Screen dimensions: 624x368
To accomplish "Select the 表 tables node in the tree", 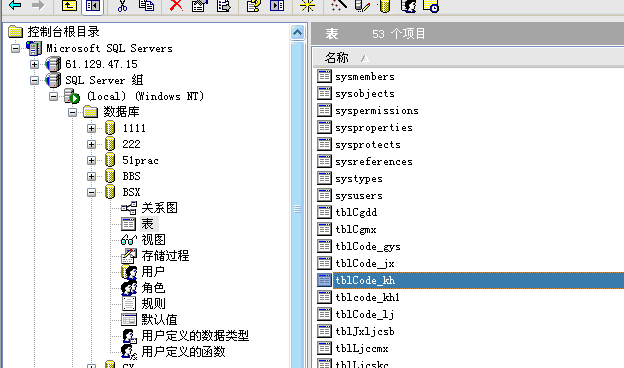I will point(148,224).
